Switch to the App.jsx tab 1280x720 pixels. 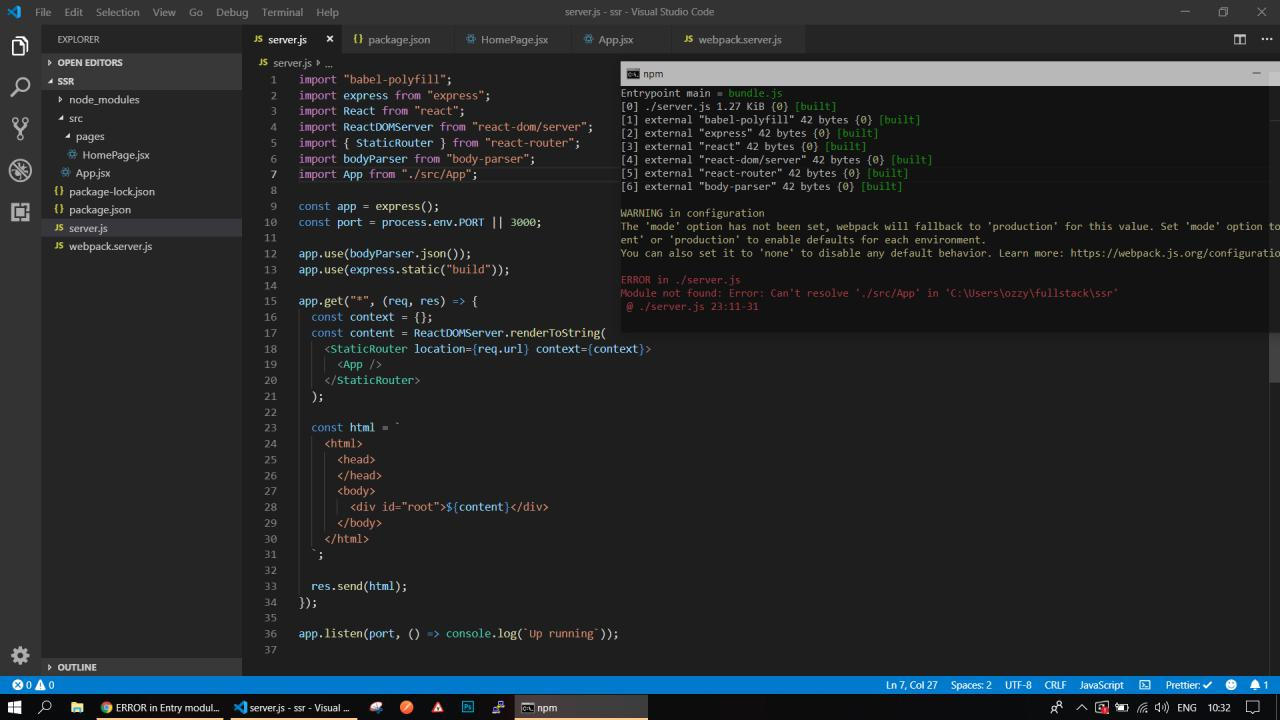click(615, 39)
